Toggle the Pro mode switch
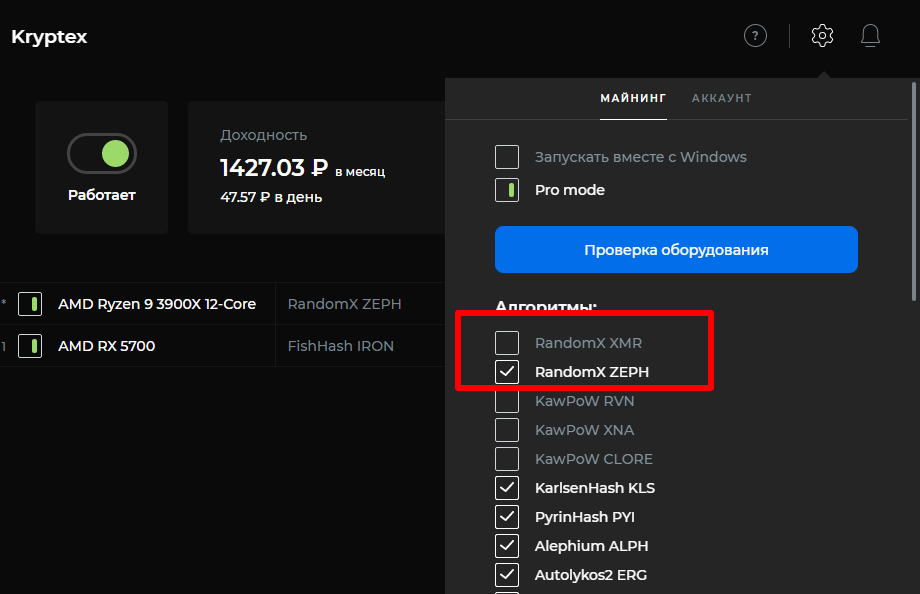The height and width of the screenshot is (594, 920). 507,190
